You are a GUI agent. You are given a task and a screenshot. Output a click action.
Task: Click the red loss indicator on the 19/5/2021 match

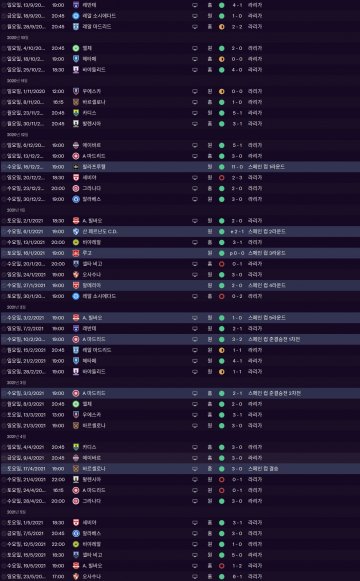[221, 566]
